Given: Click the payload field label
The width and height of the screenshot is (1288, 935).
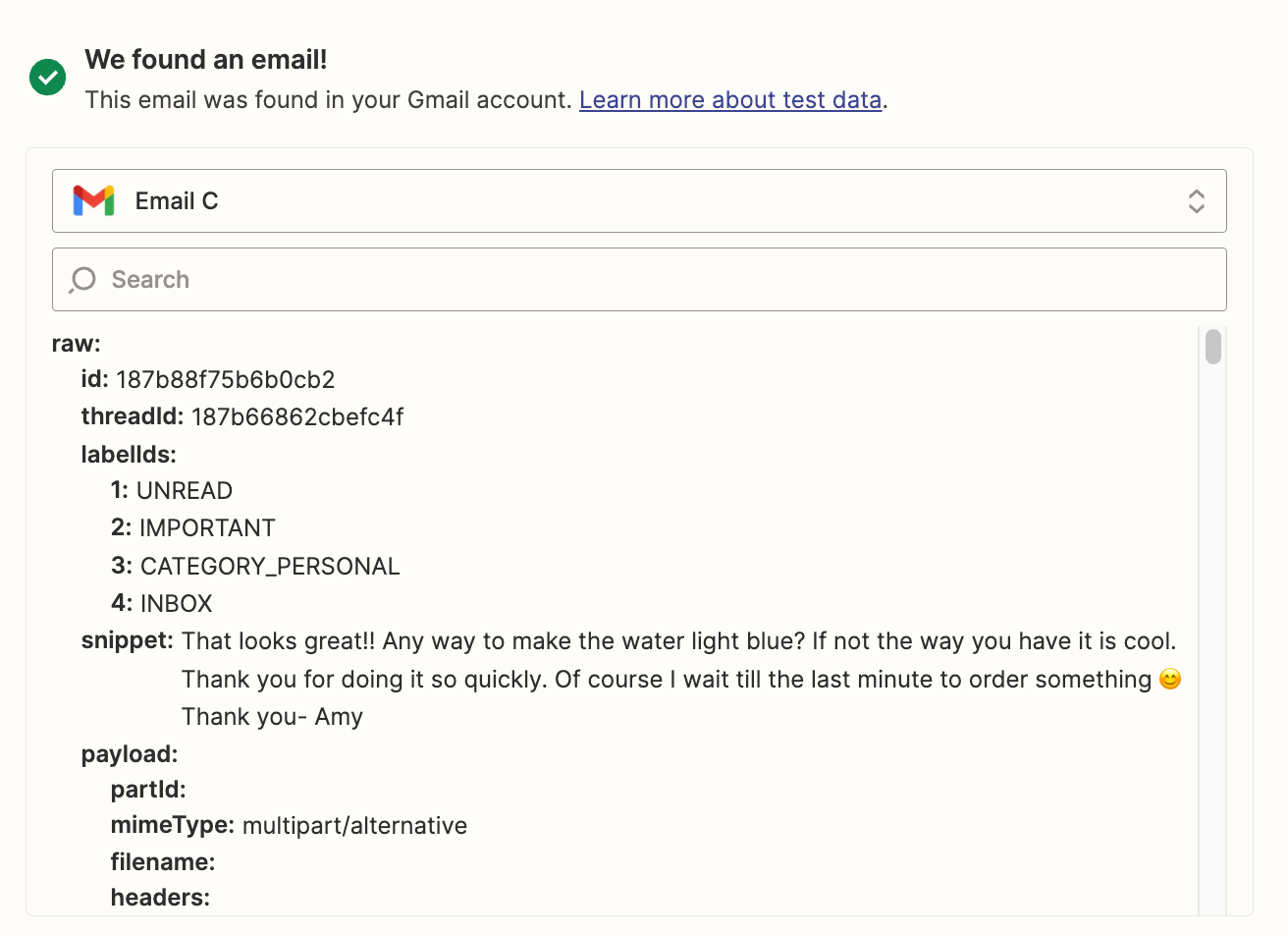Looking at the screenshot, I should [130, 754].
